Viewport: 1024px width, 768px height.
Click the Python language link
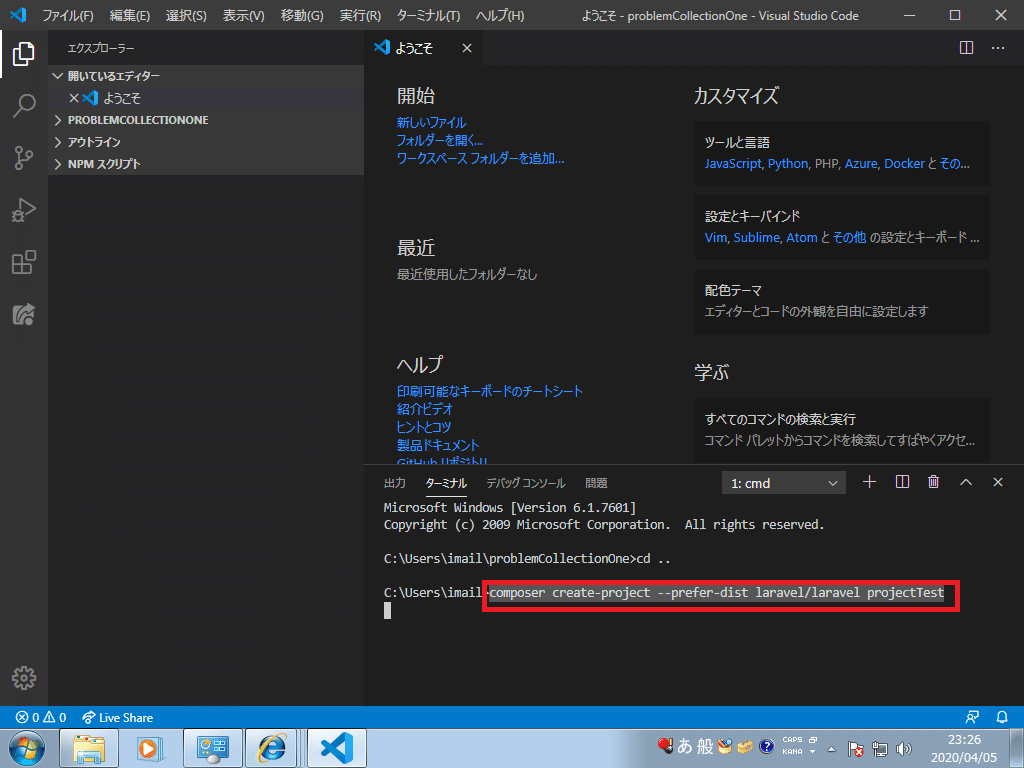pos(788,163)
